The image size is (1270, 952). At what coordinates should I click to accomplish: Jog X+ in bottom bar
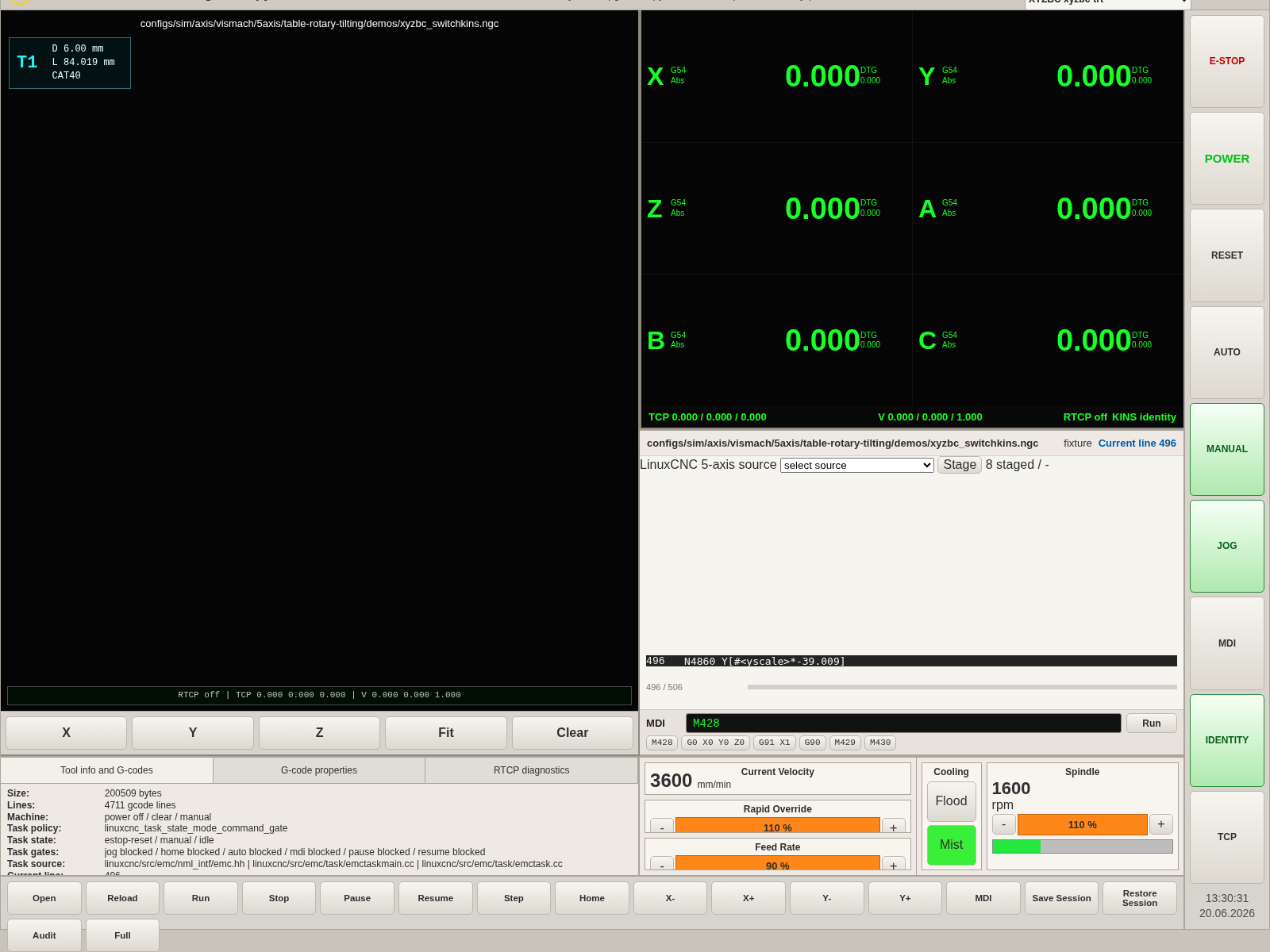click(749, 898)
